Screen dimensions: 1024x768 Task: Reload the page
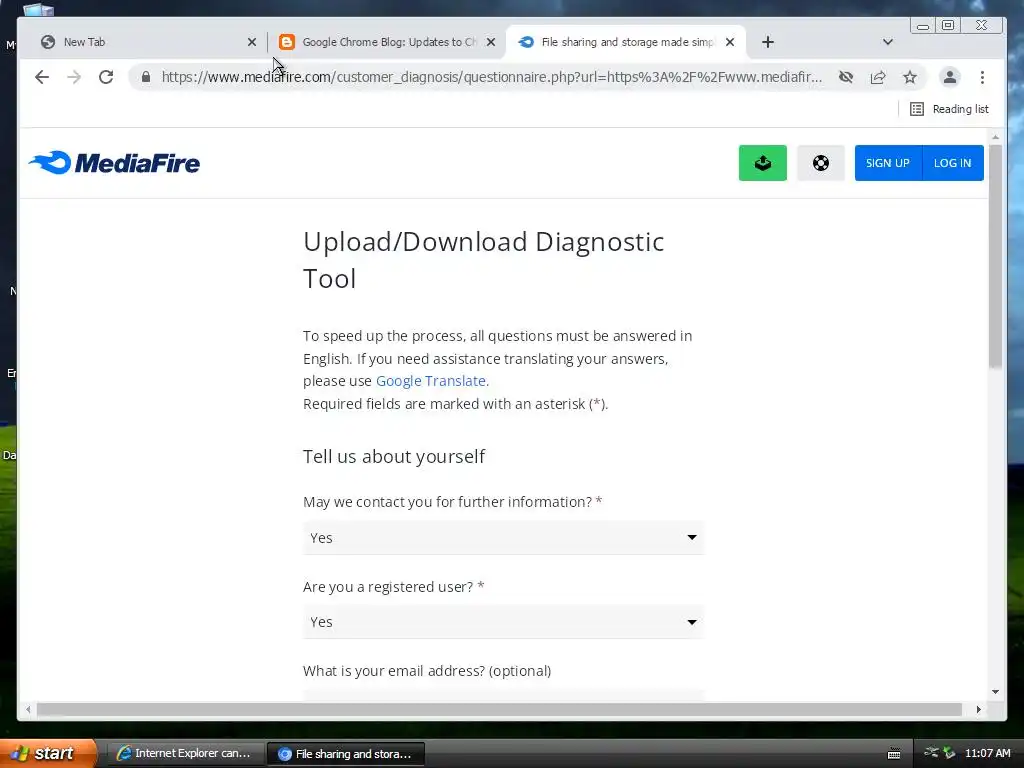106,77
